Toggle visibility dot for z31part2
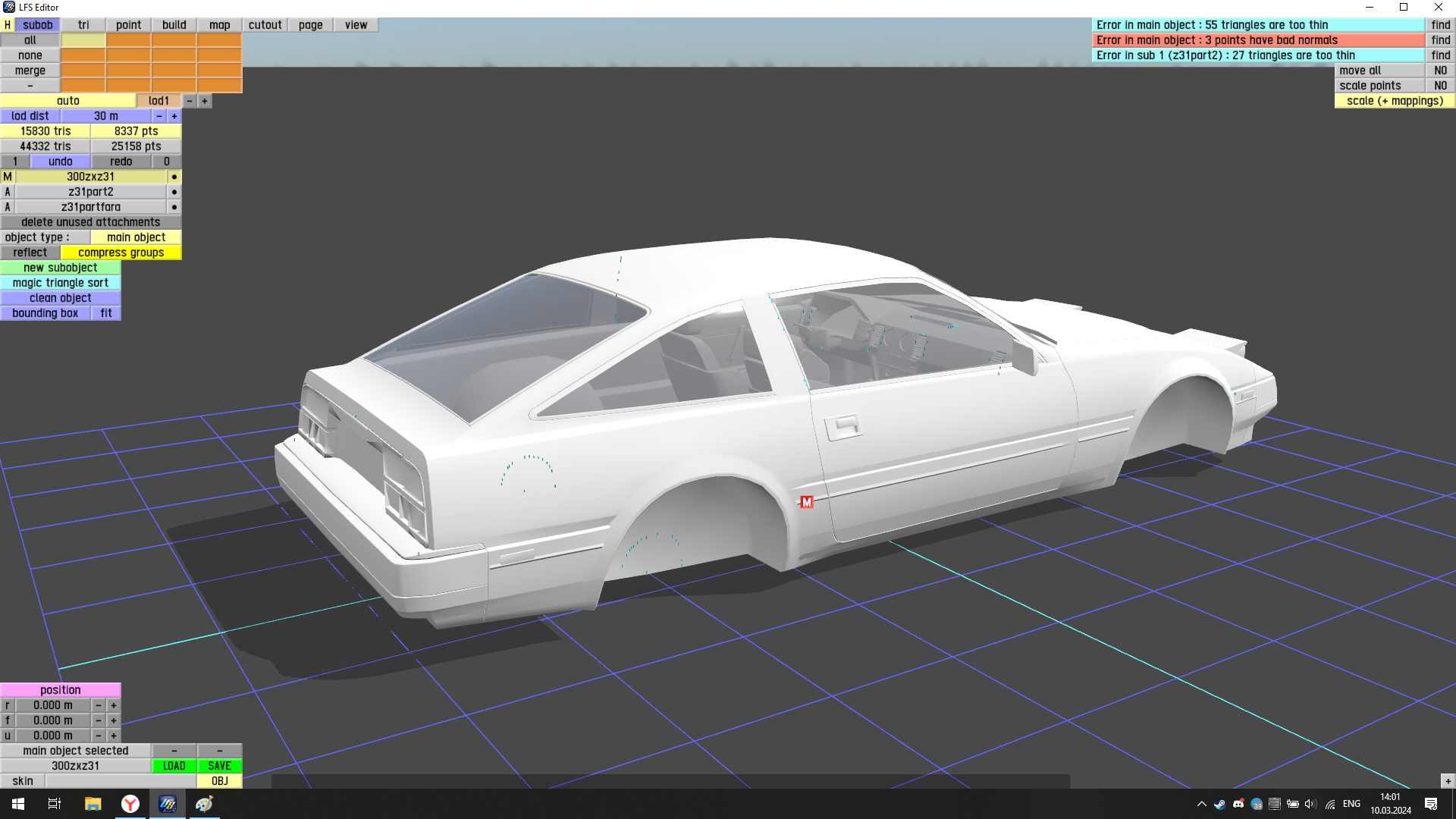Viewport: 1456px width, 819px height. 174,192
